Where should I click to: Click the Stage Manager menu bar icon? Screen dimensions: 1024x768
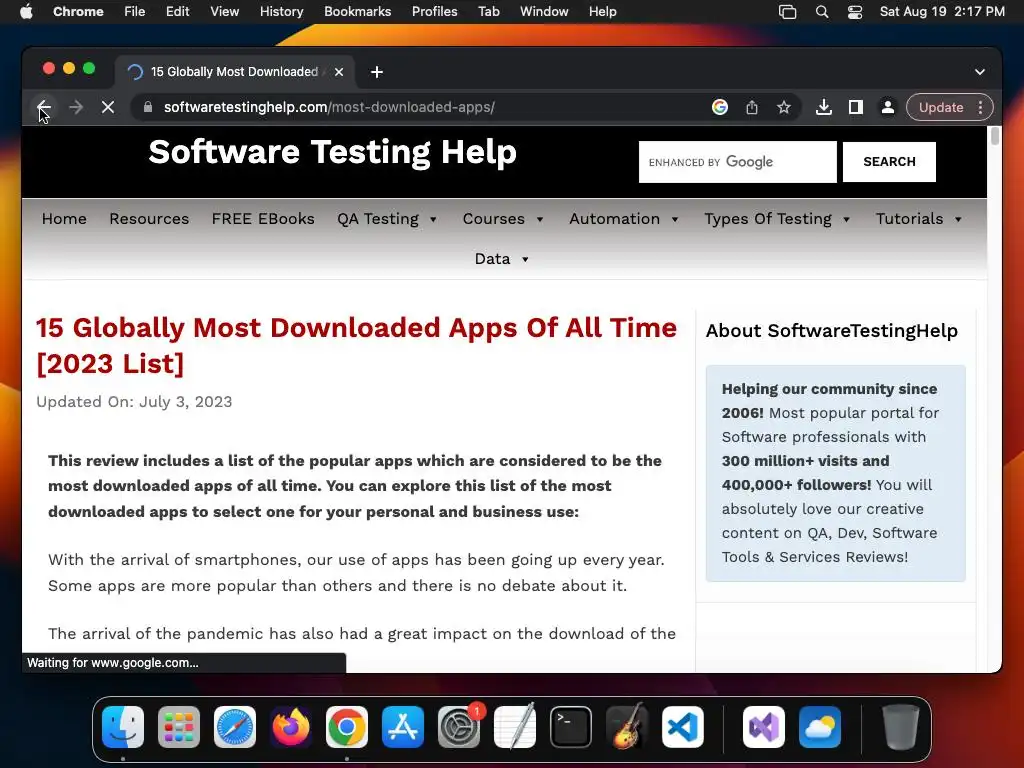coord(788,12)
